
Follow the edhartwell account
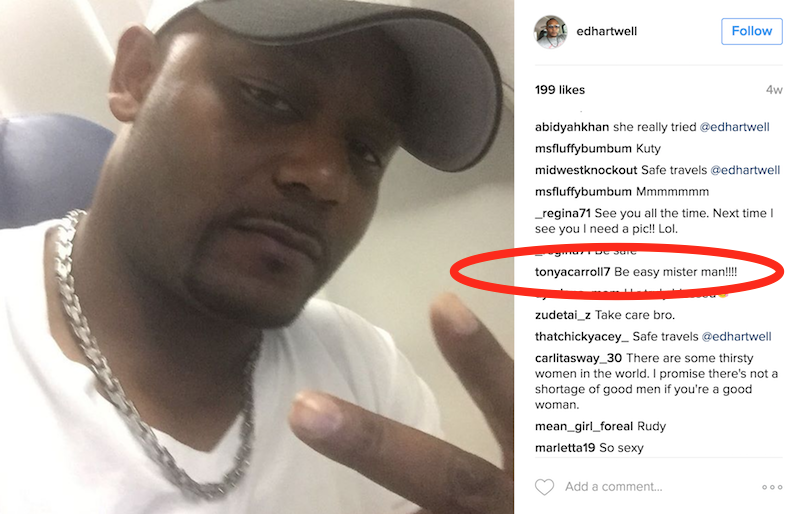752,31
